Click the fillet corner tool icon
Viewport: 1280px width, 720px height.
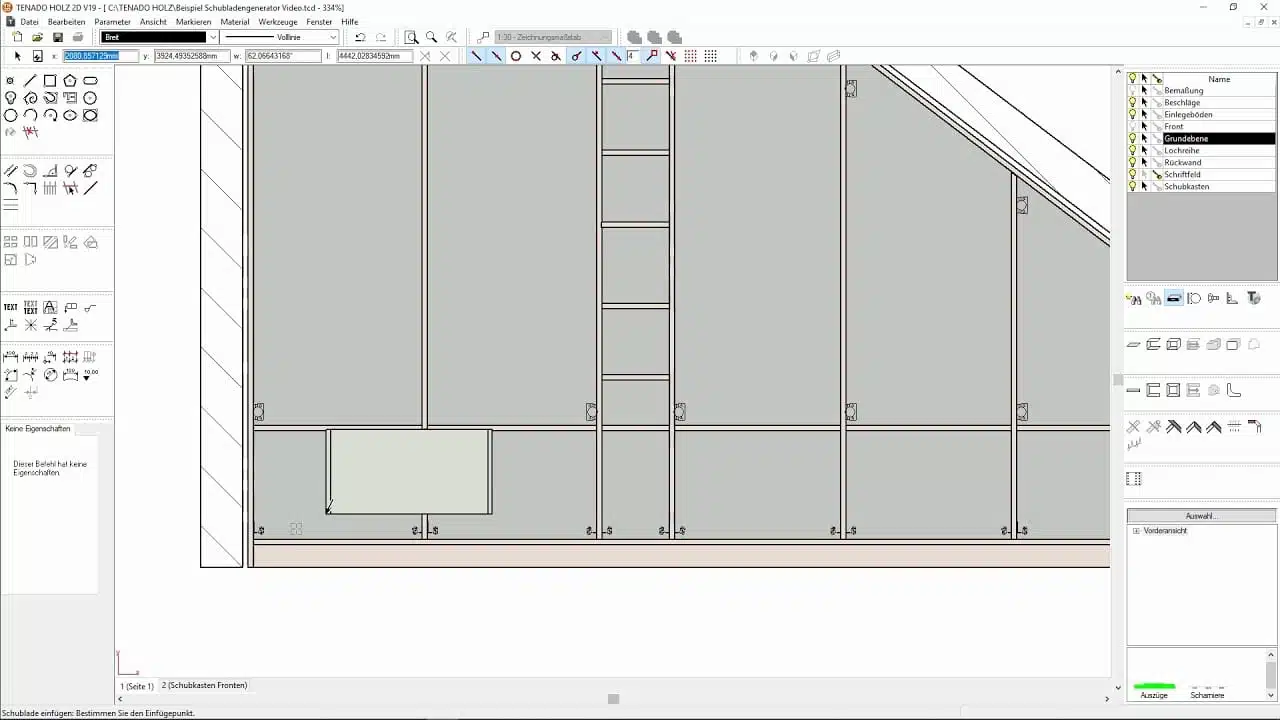10,188
